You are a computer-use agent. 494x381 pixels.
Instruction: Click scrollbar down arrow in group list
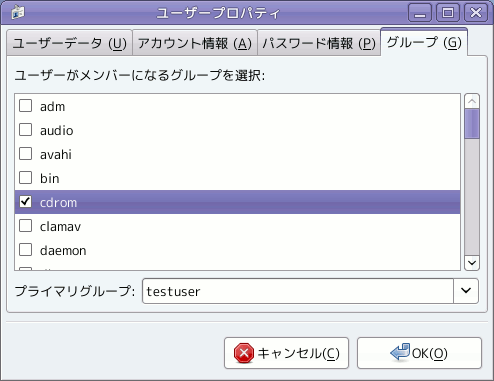click(x=472, y=263)
